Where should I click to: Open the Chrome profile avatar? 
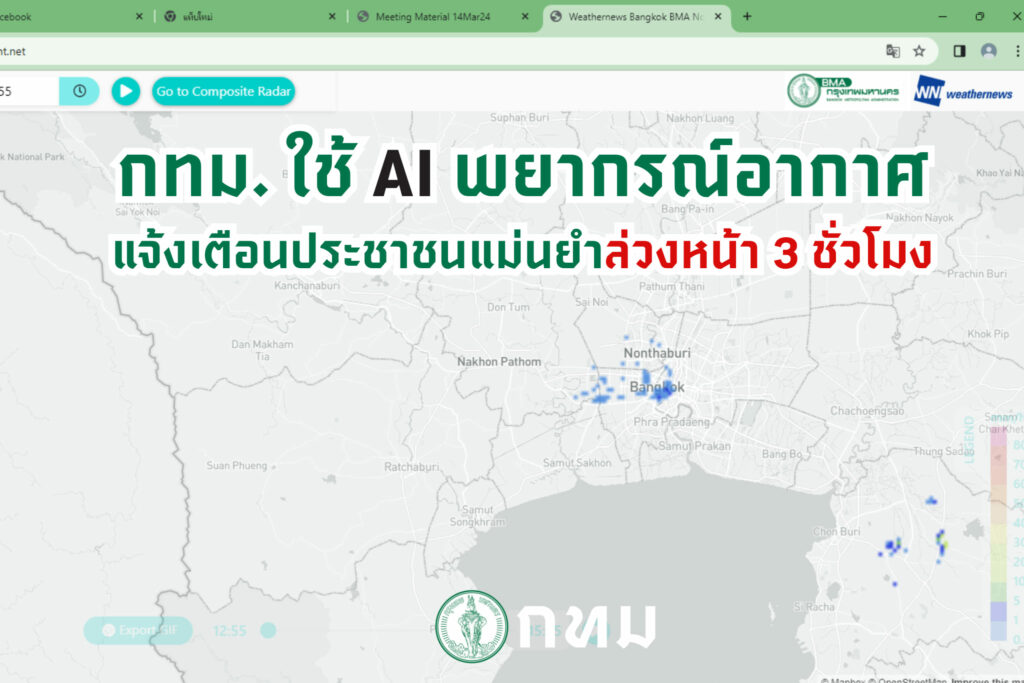coord(988,51)
